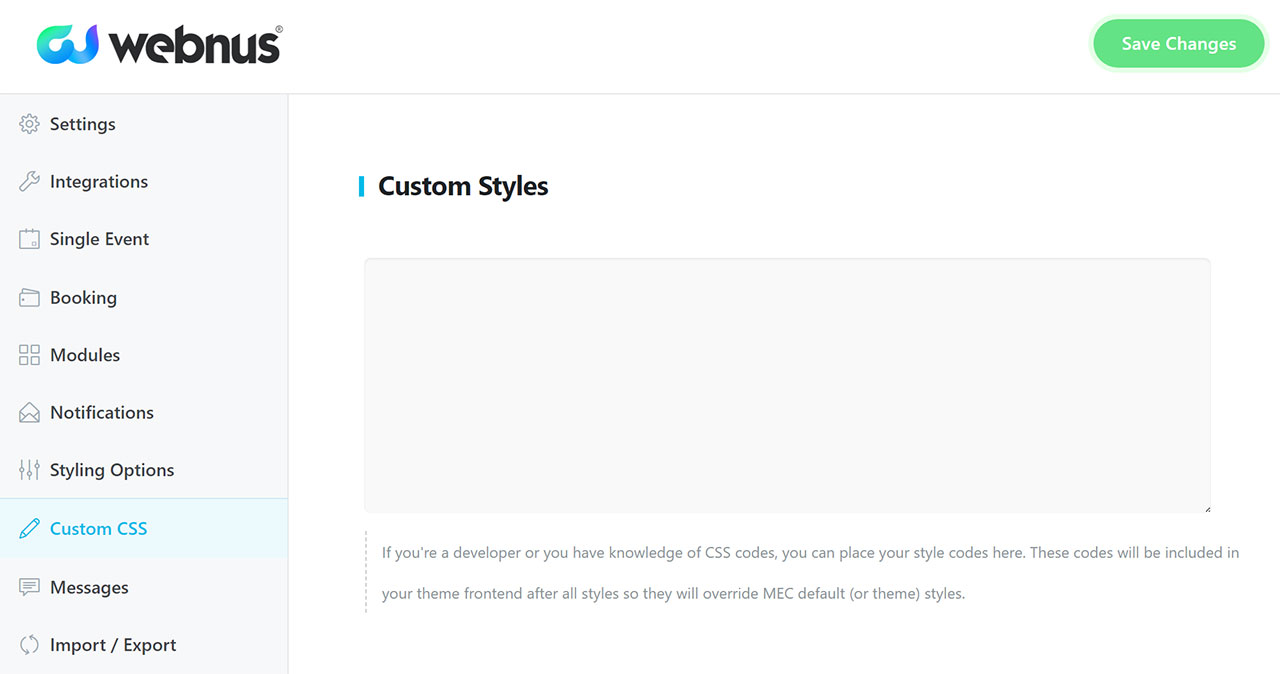Go to Integrations section
Image resolution: width=1280 pixels, height=674 pixels.
pyautogui.click(x=99, y=182)
